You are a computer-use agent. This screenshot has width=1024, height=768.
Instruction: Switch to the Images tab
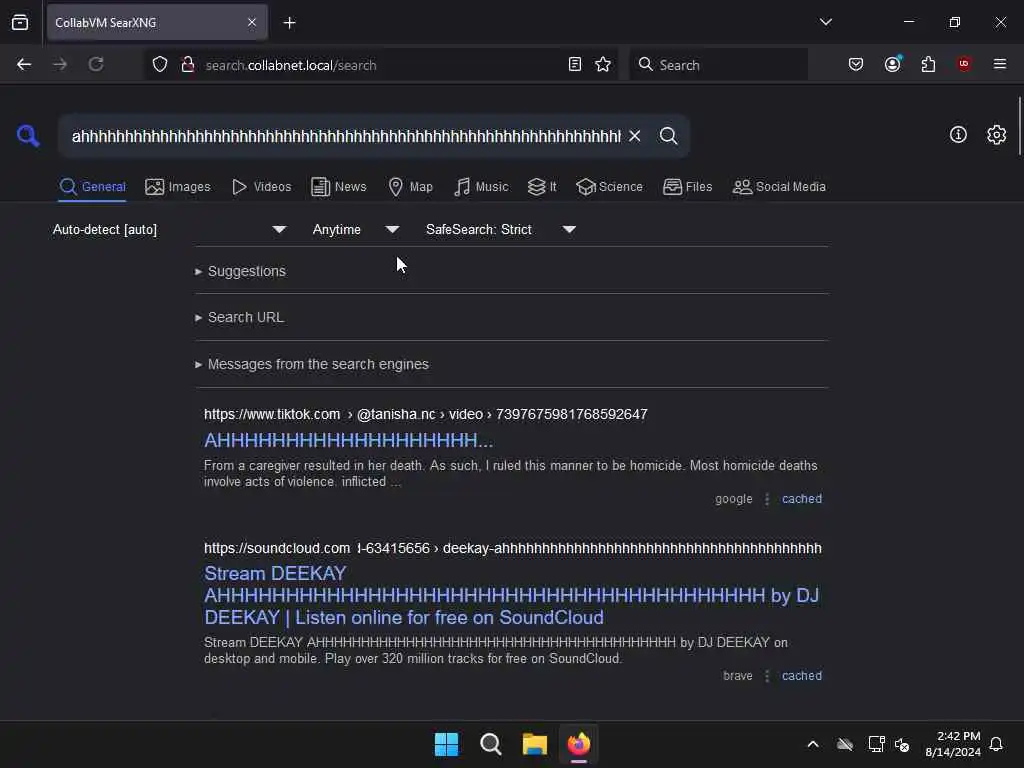(x=178, y=187)
